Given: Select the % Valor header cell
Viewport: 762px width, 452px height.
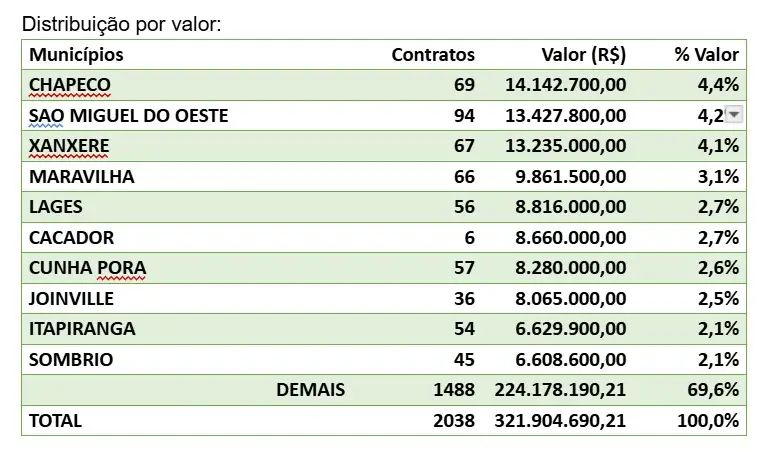Looking at the screenshot, I should pos(706,54).
